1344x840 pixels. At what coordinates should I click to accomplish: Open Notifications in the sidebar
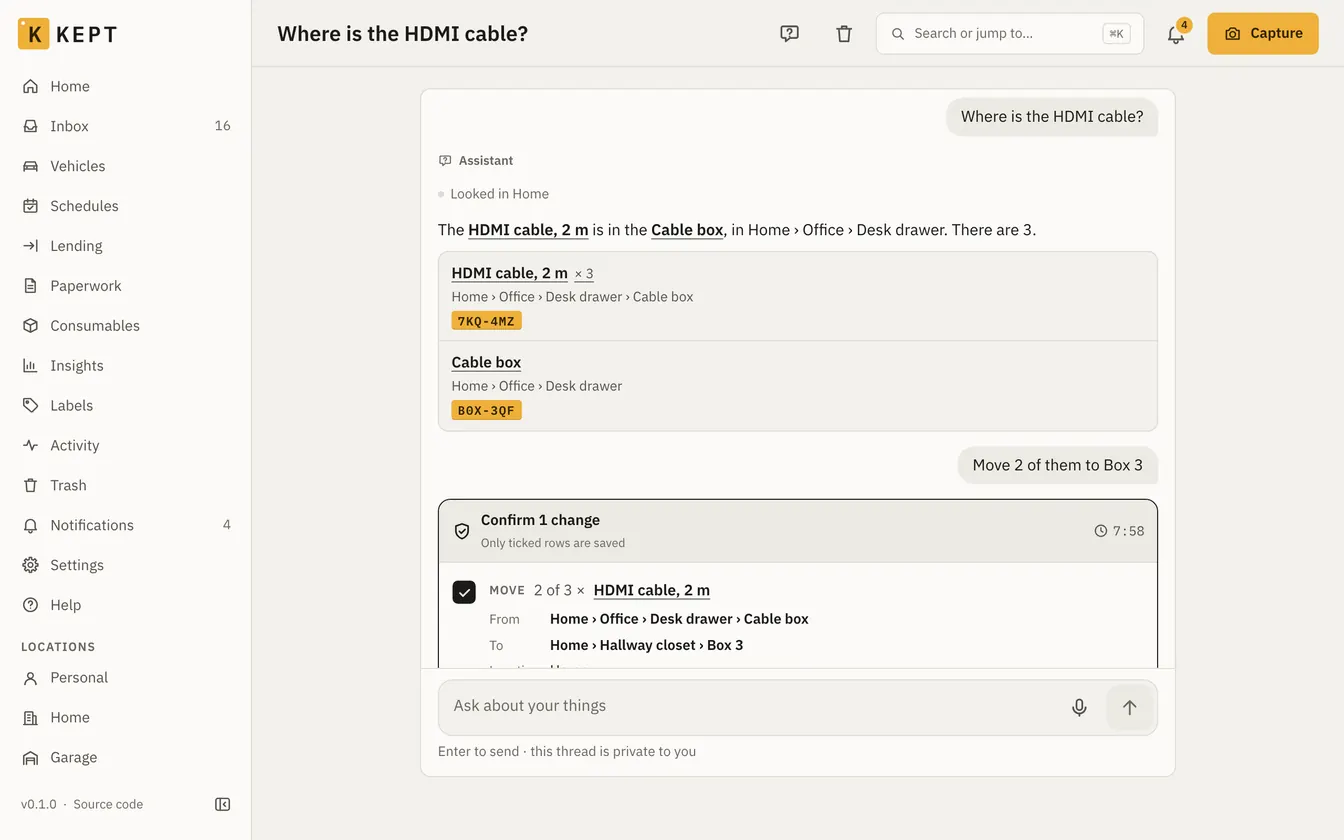pyautogui.click(x=126, y=526)
